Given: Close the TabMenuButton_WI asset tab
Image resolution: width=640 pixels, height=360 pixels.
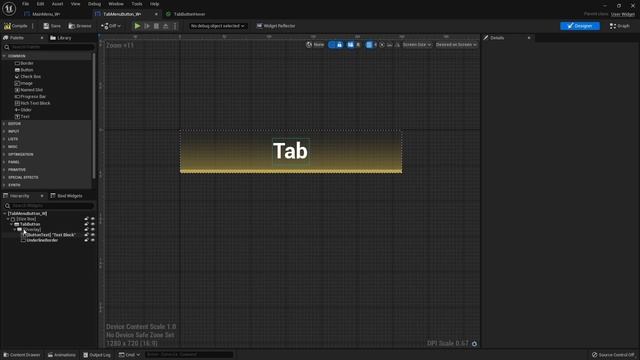Looking at the screenshot, I should point(156,14).
